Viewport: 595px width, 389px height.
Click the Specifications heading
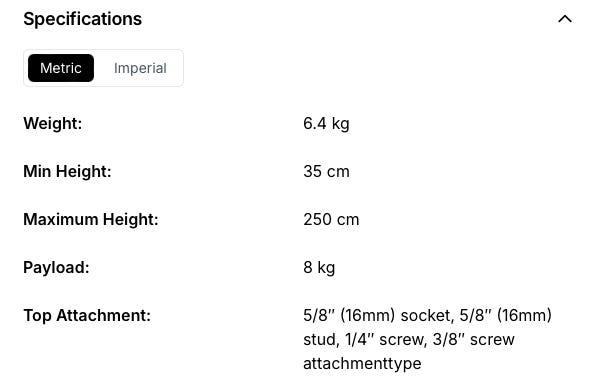(x=82, y=19)
